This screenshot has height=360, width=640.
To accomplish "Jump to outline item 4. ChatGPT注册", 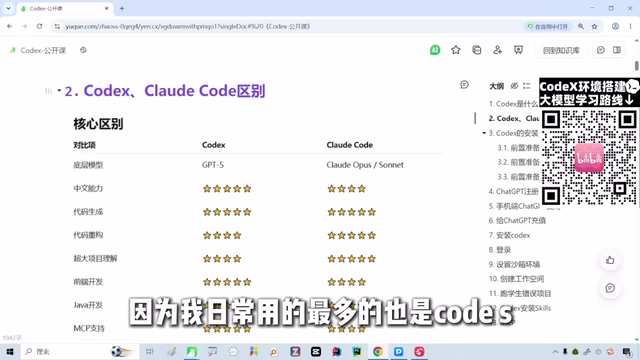I will [513, 191].
